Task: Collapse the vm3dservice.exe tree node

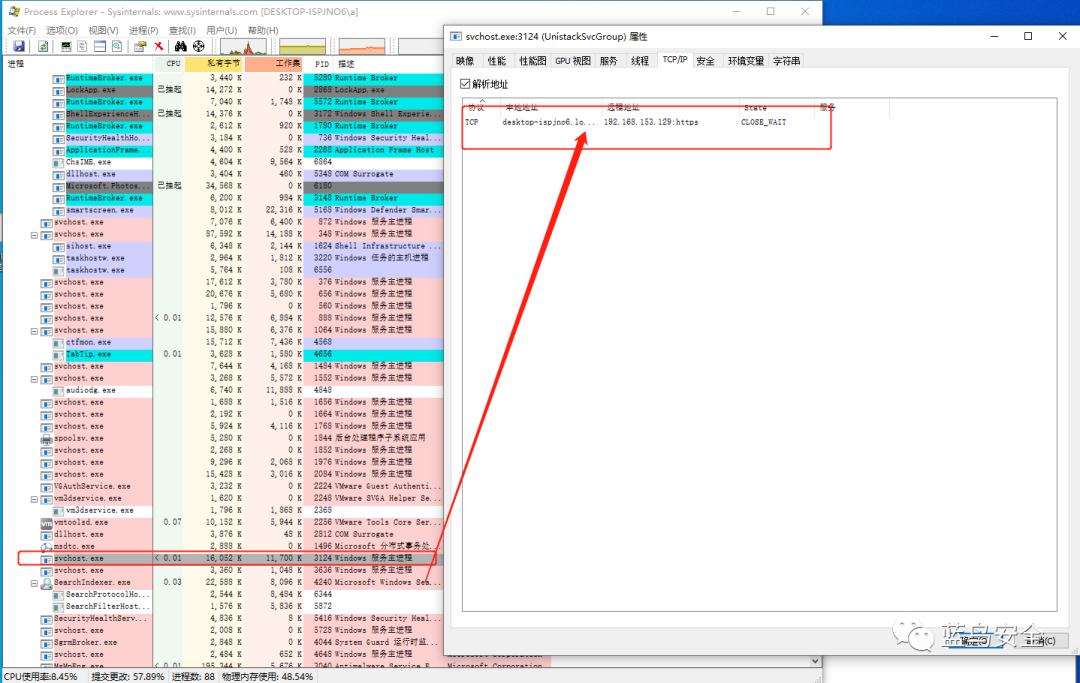Action: (x=34, y=499)
